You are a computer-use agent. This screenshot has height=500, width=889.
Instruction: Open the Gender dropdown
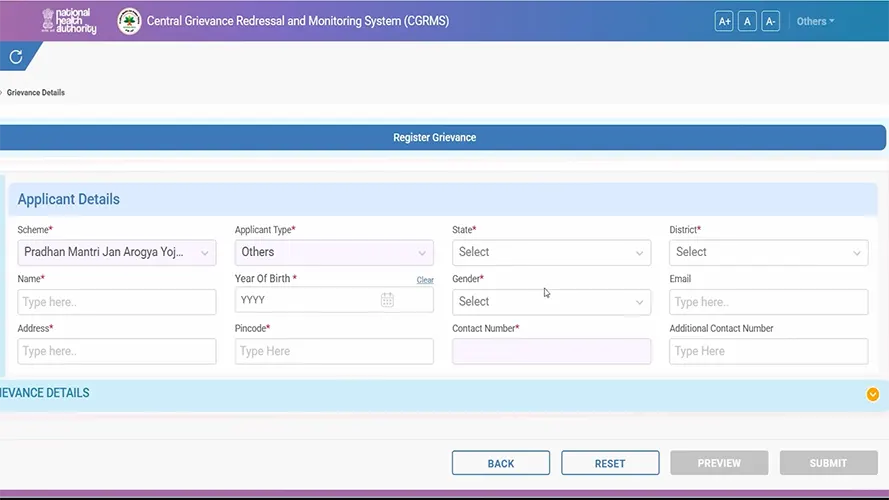(x=551, y=302)
